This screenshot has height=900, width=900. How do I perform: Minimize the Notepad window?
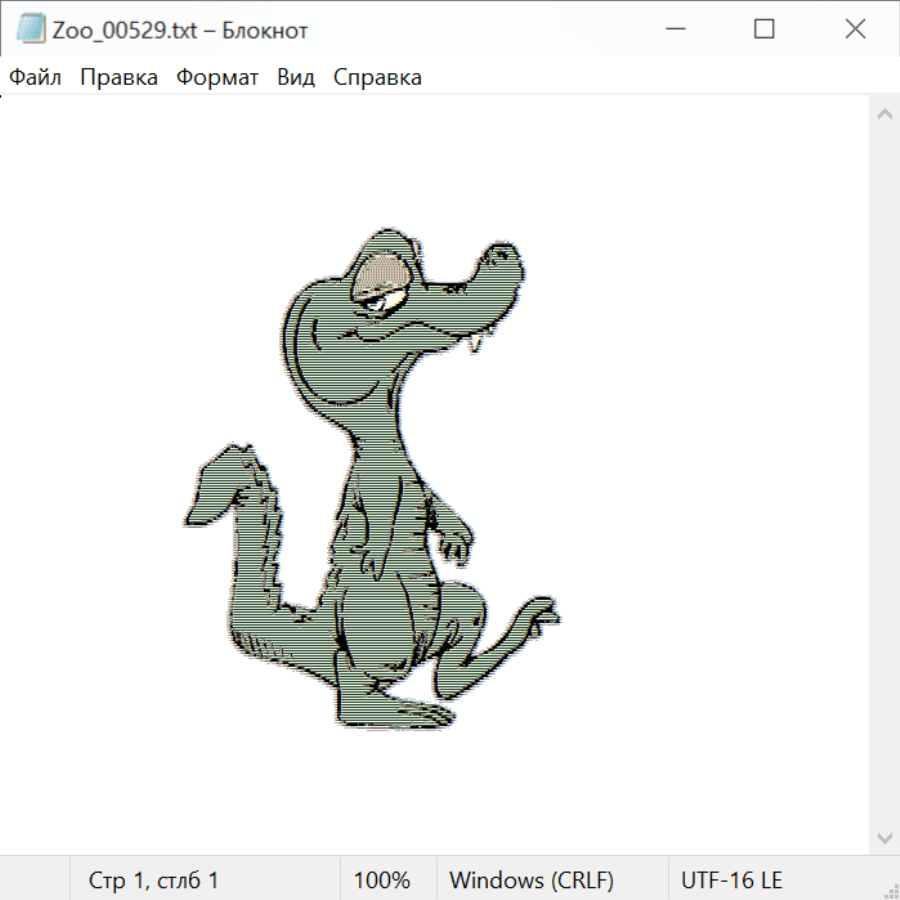pos(673,29)
